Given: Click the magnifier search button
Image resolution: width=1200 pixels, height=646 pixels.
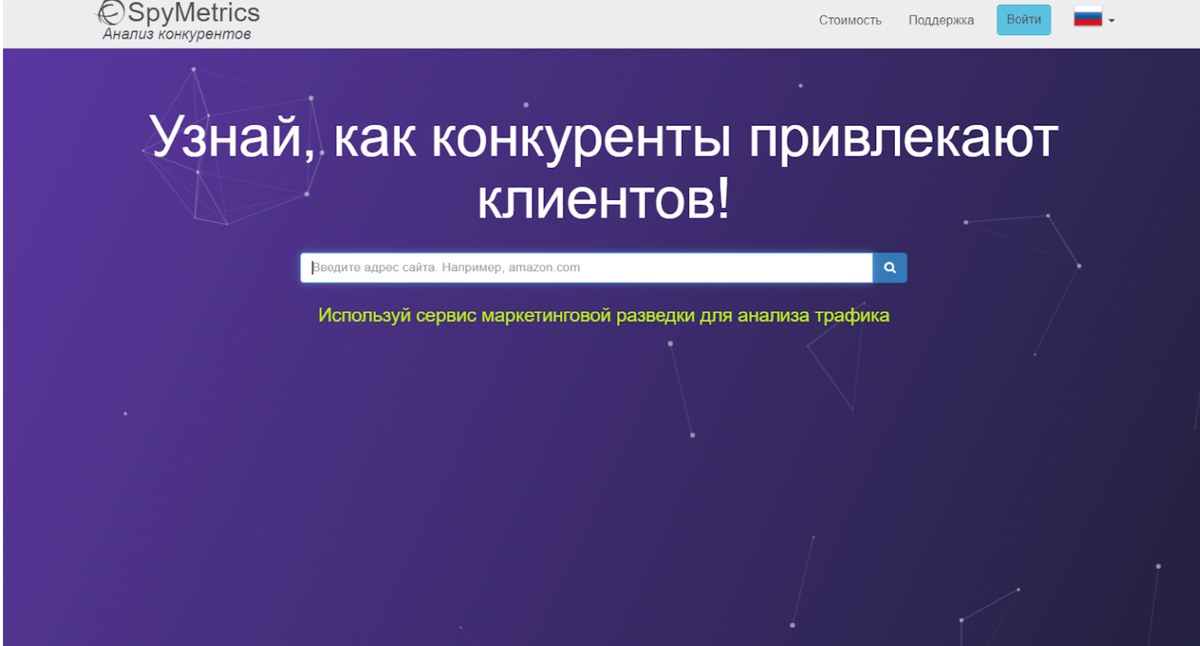Looking at the screenshot, I should (x=890, y=268).
